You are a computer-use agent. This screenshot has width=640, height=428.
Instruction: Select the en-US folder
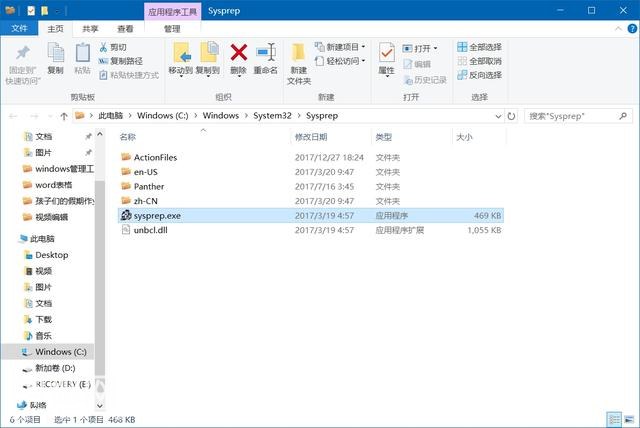point(311,172)
